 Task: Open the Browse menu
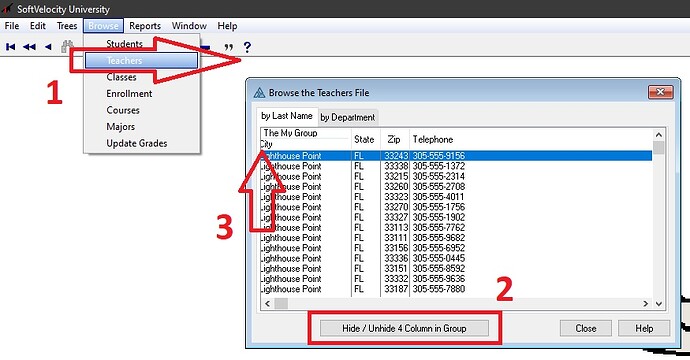103,26
